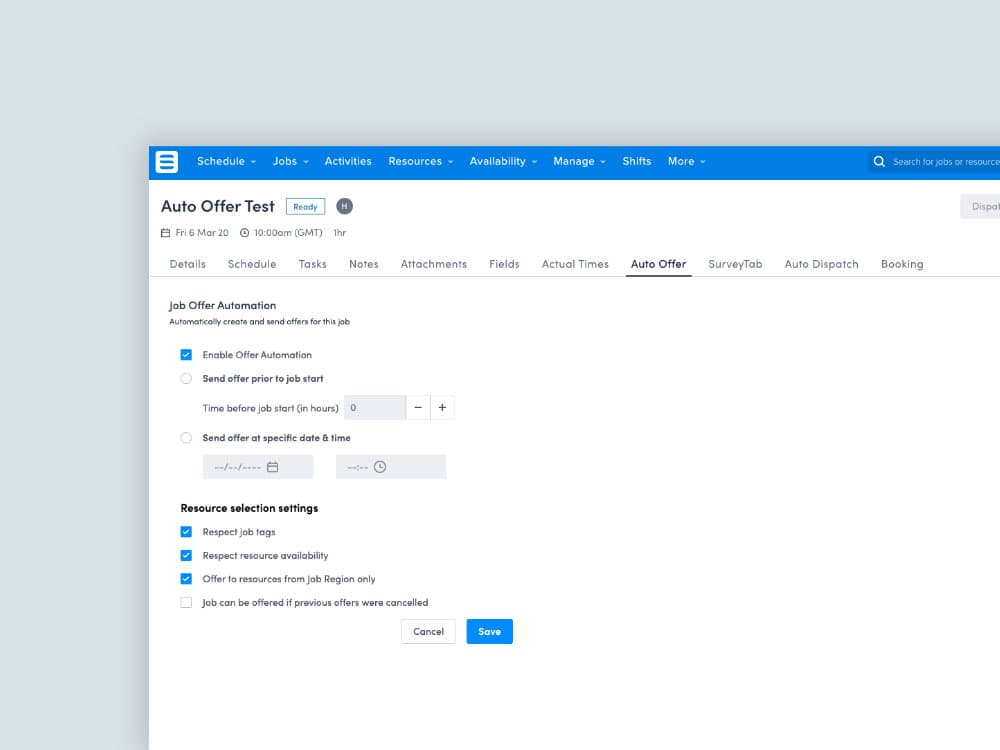
Task: Click the search jobs or resources field
Action: (x=934, y=161)
